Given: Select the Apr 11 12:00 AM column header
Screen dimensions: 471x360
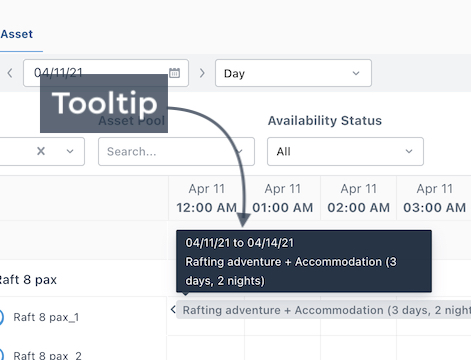Looking at the screenshot, I should [207, 198].
